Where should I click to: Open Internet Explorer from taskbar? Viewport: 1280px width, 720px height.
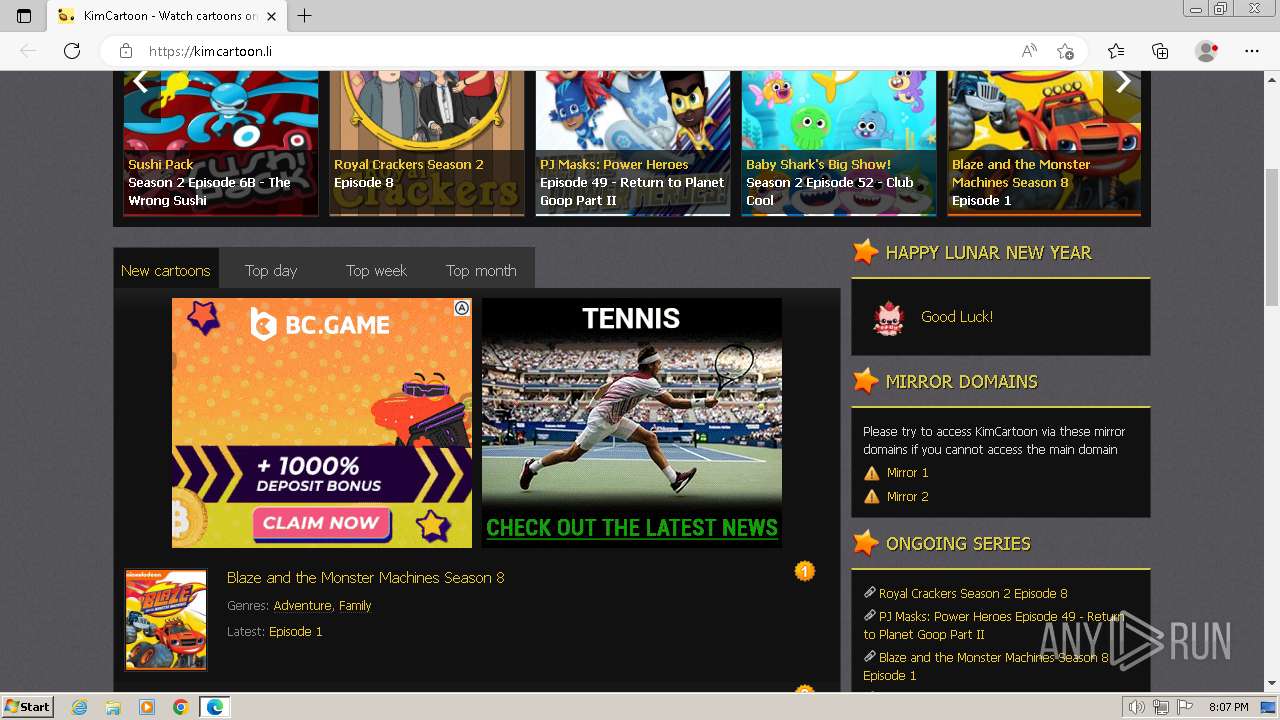(x=80, y=707)
